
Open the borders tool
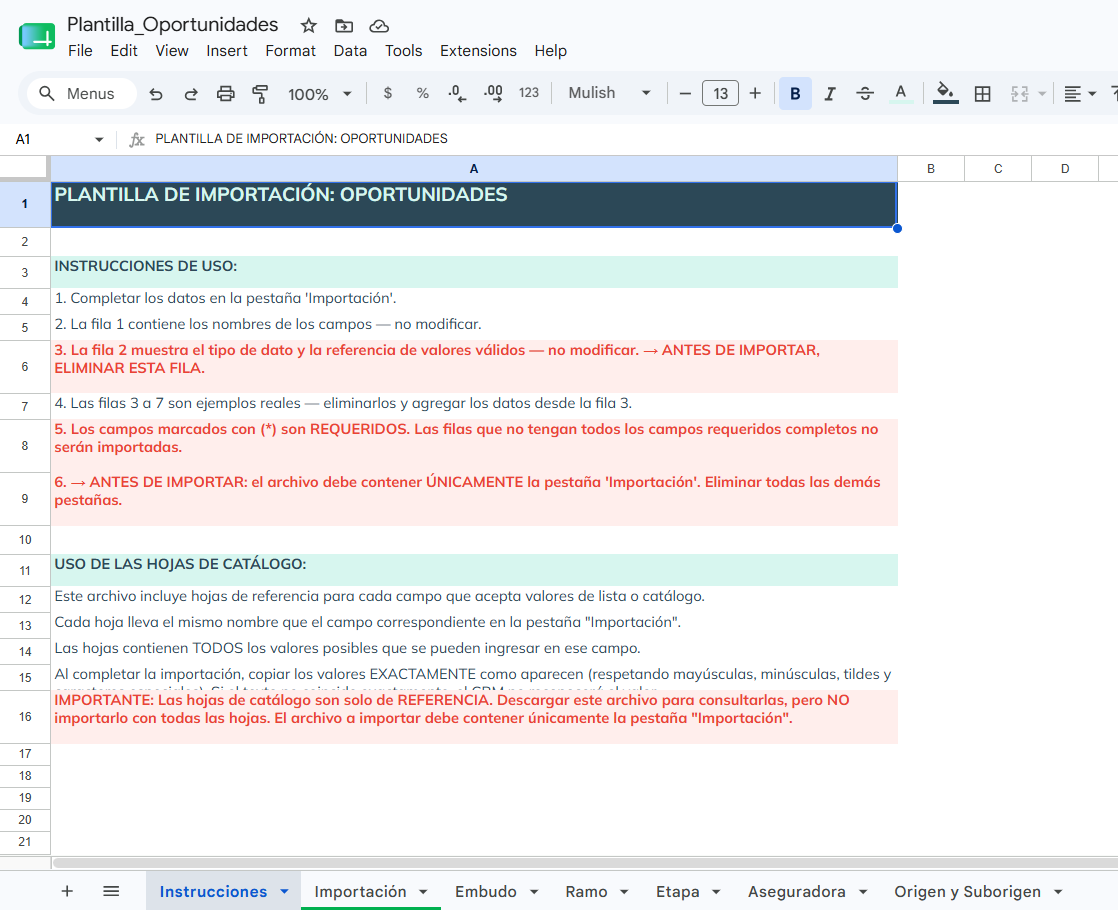point(983,93)
